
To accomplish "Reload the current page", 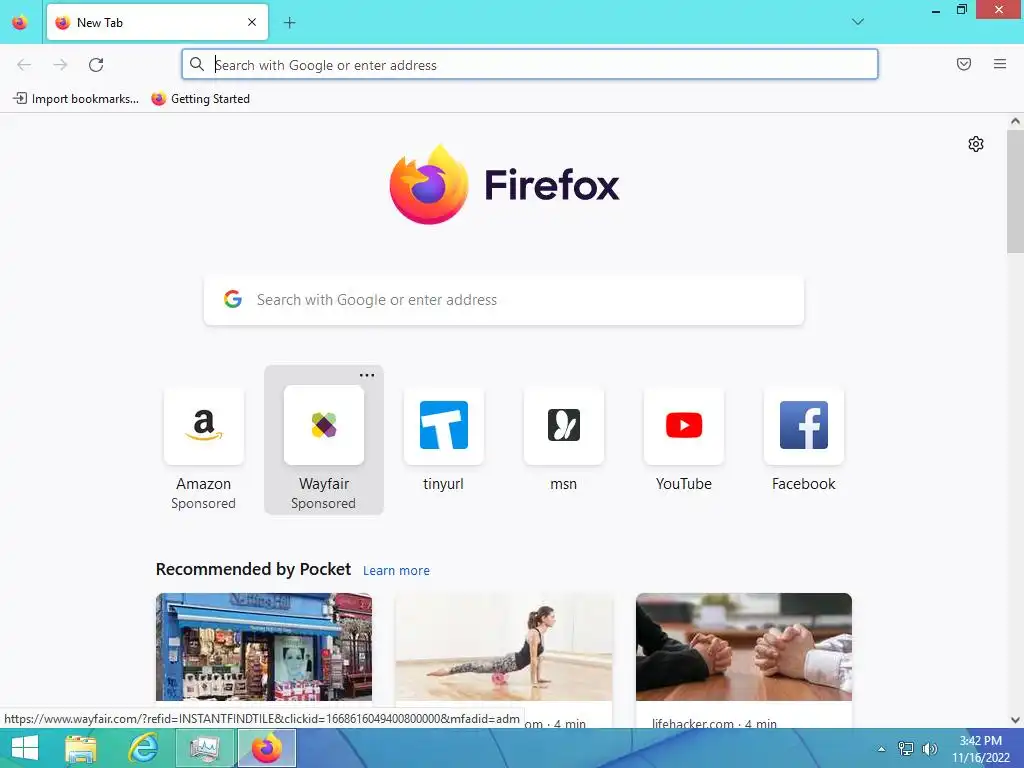I will tap(96, 65).
